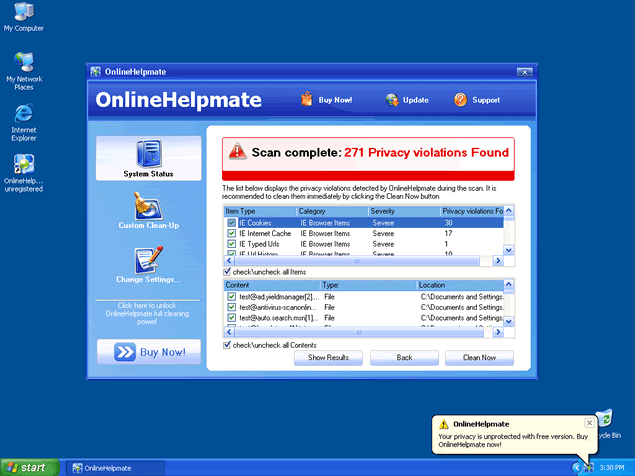Open My Computer desktop icon
Screen dimensions: 635x476
(23, 12)
